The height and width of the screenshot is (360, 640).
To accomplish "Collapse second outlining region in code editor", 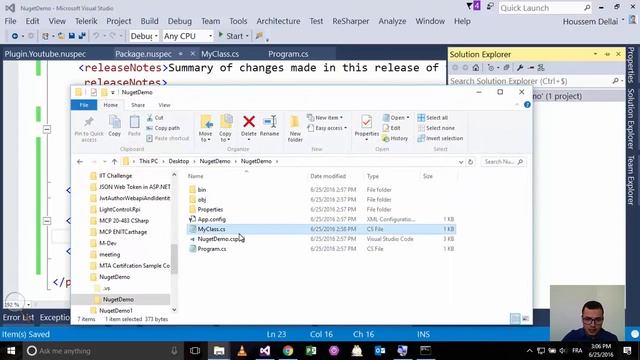I will pos(47,221).
